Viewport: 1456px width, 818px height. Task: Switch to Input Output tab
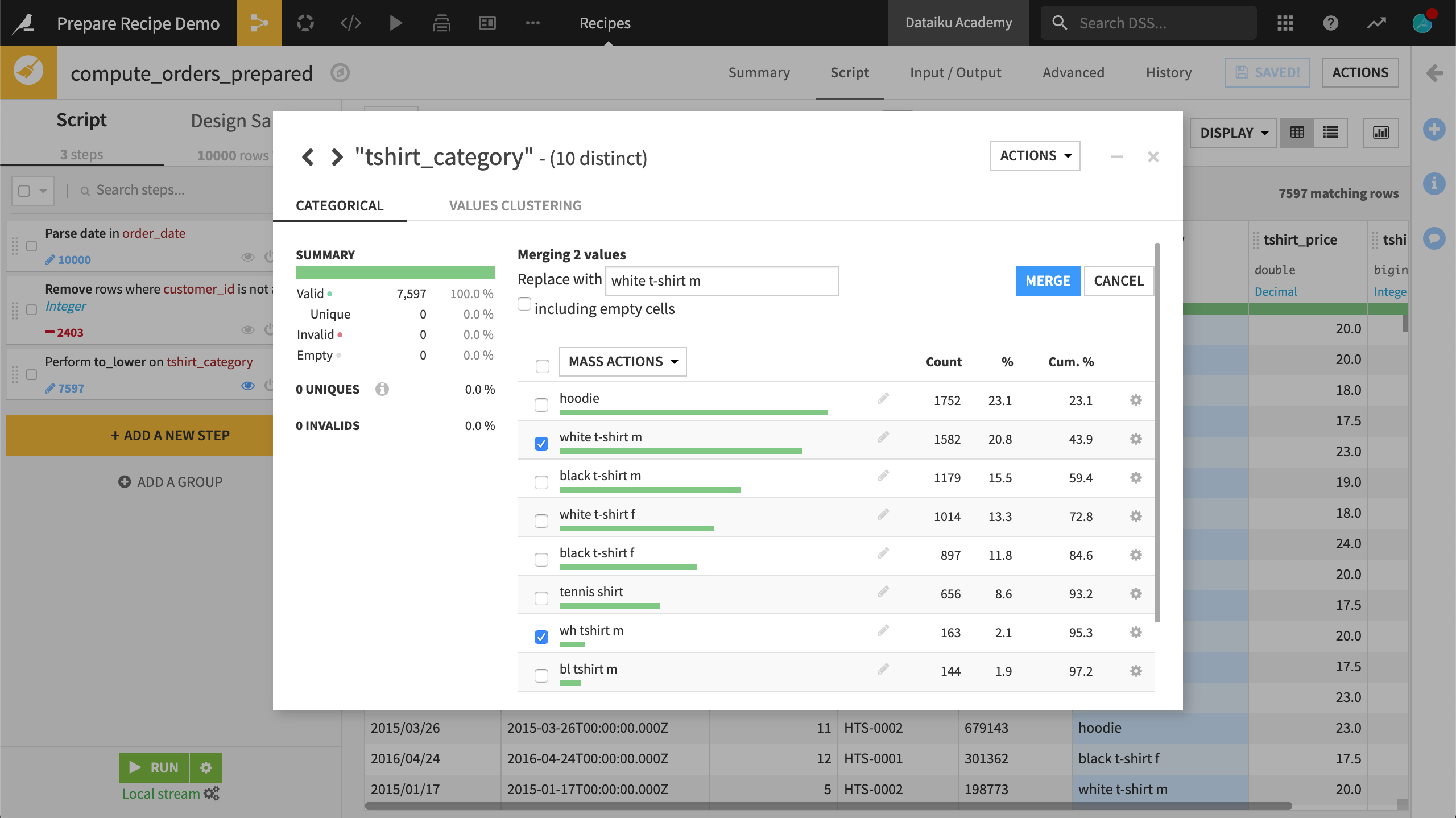(x=956, y=71)
